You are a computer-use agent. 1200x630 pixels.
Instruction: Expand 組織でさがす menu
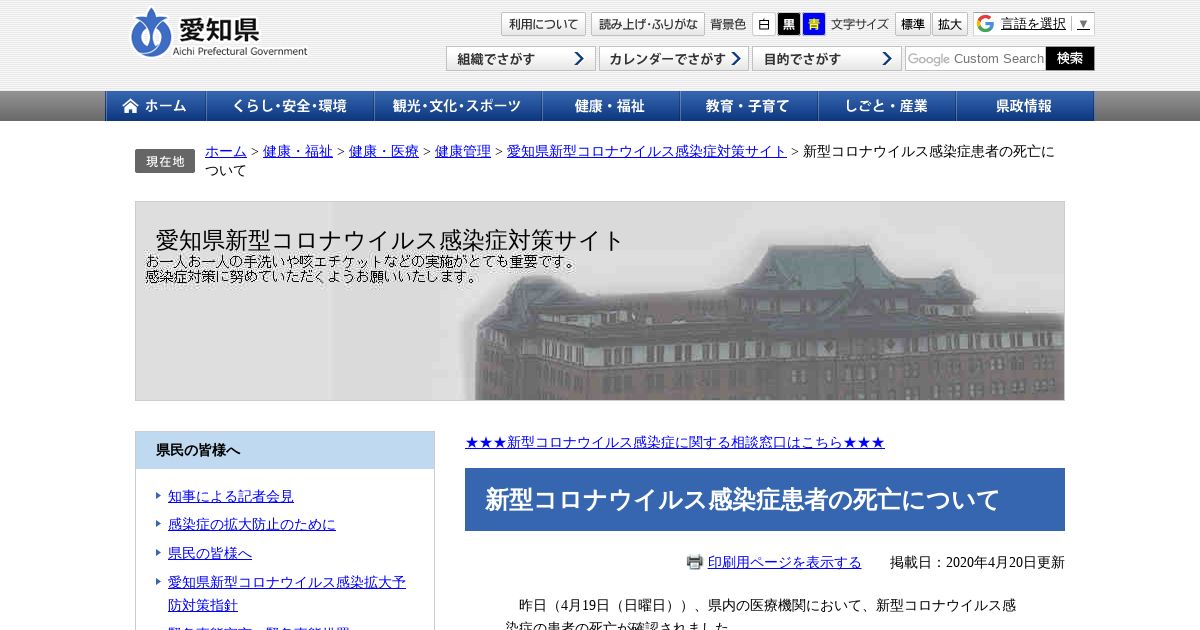point(521,59)
